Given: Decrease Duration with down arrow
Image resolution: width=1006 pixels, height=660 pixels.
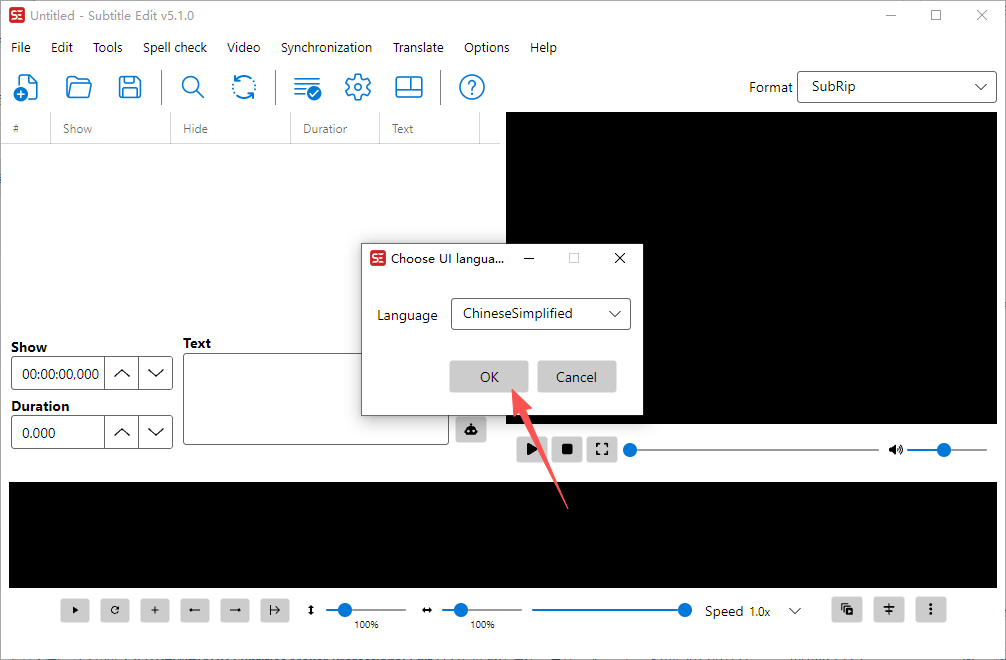Looking at the screenshot, I should coord(155,432).
